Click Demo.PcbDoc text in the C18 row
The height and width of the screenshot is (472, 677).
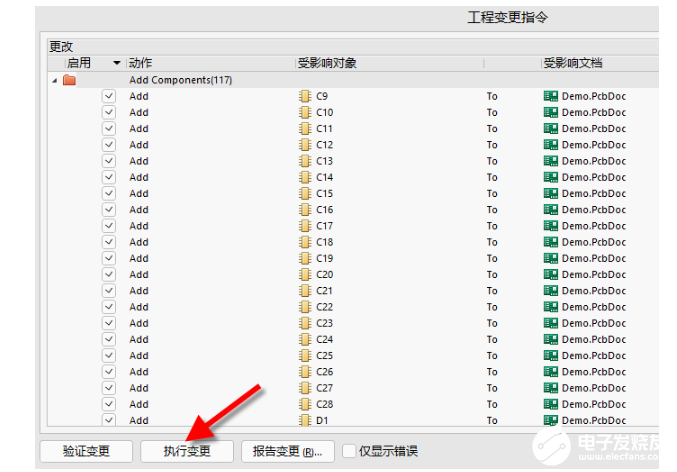594,242
